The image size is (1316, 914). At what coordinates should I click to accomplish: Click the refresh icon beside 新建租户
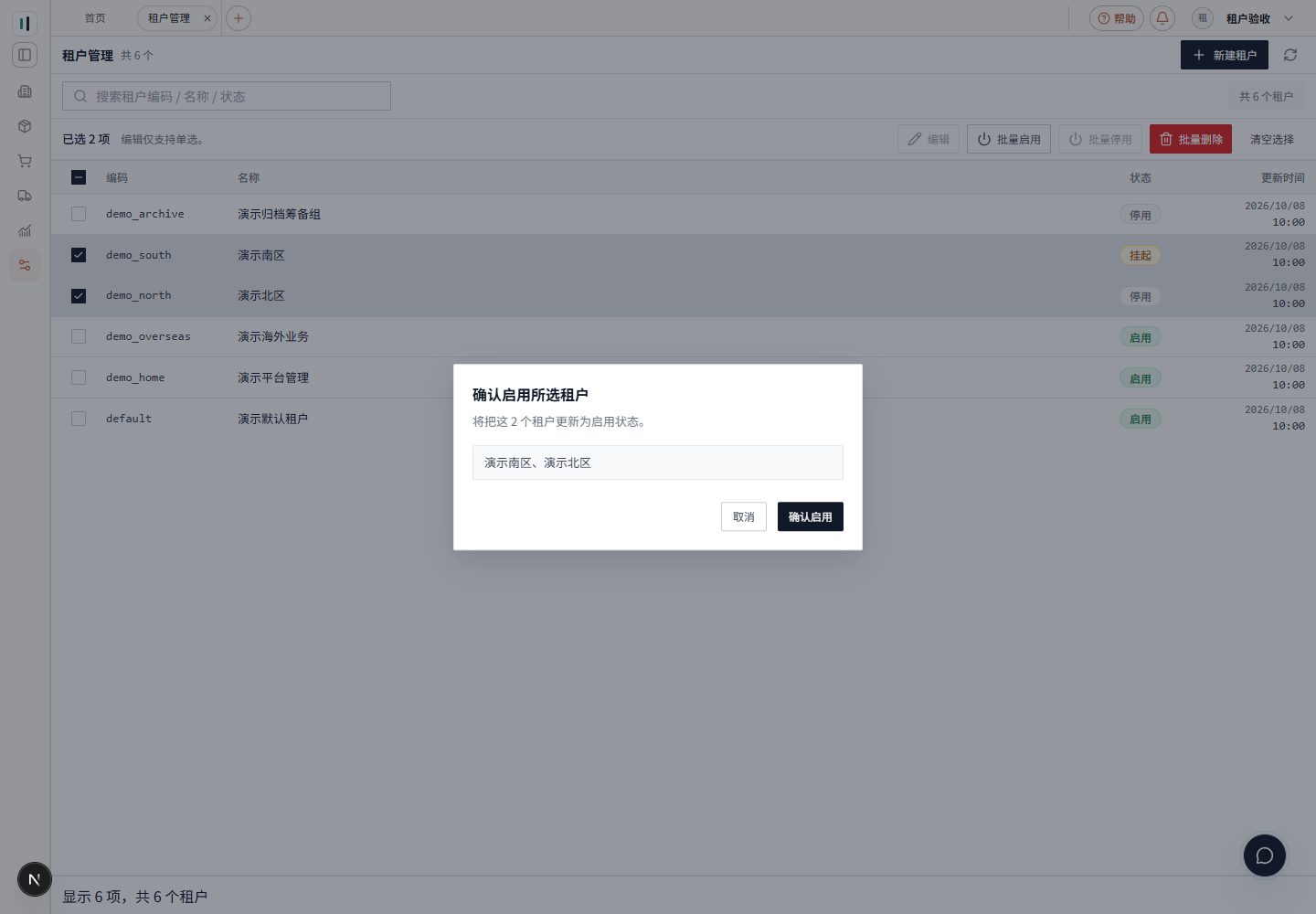(1290, 55)
